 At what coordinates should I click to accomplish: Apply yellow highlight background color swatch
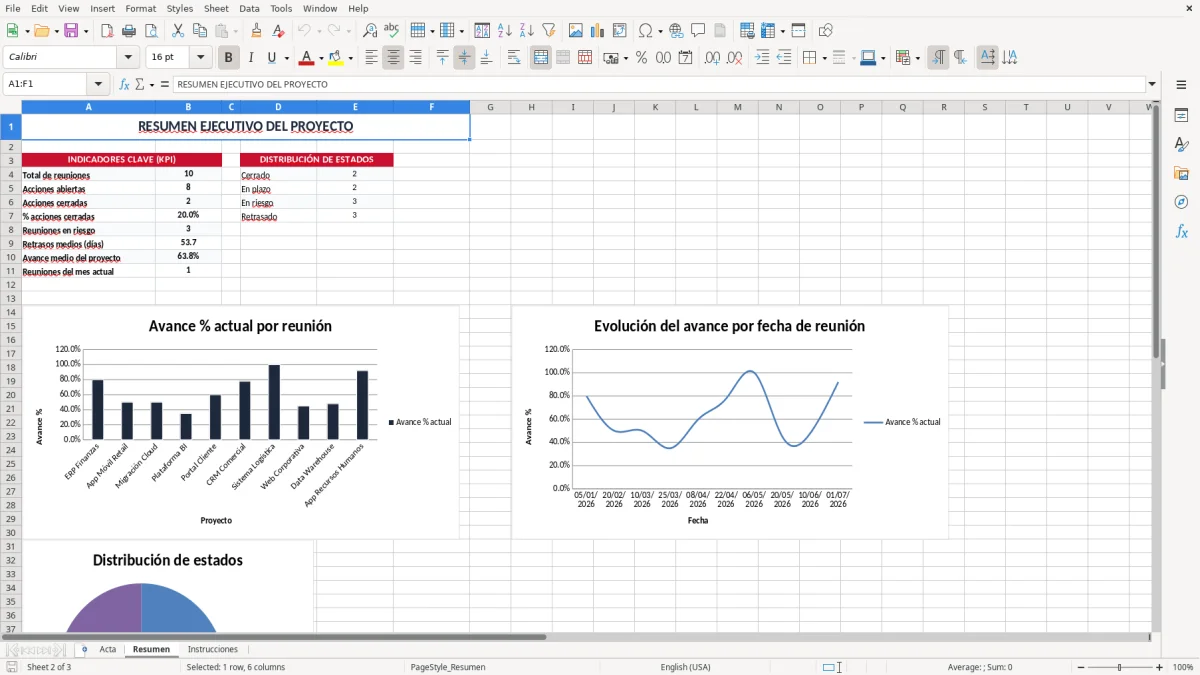tap(336, 58)
